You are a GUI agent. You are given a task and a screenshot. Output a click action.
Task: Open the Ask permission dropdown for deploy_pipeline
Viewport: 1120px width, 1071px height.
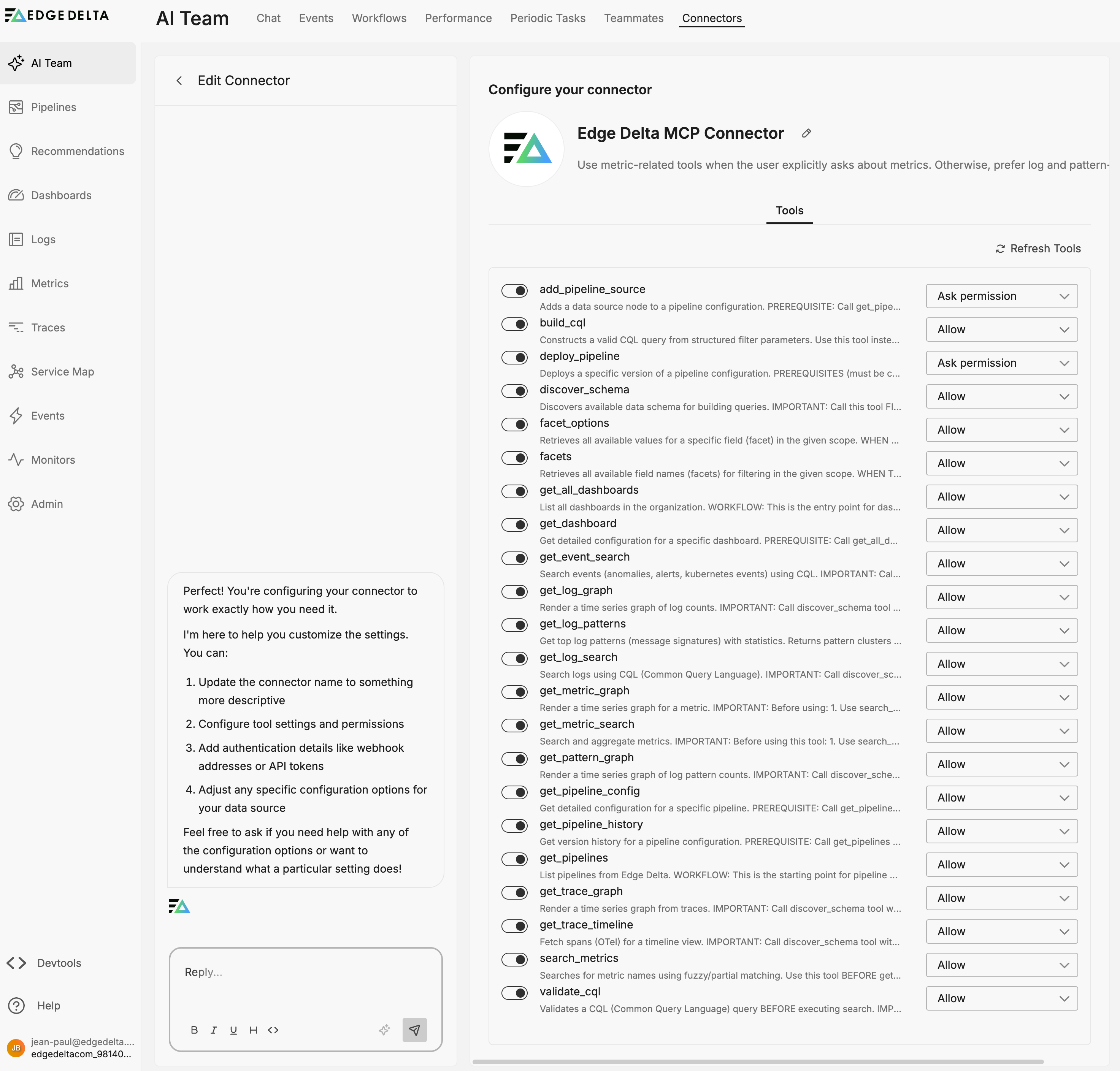point(1001,363)
